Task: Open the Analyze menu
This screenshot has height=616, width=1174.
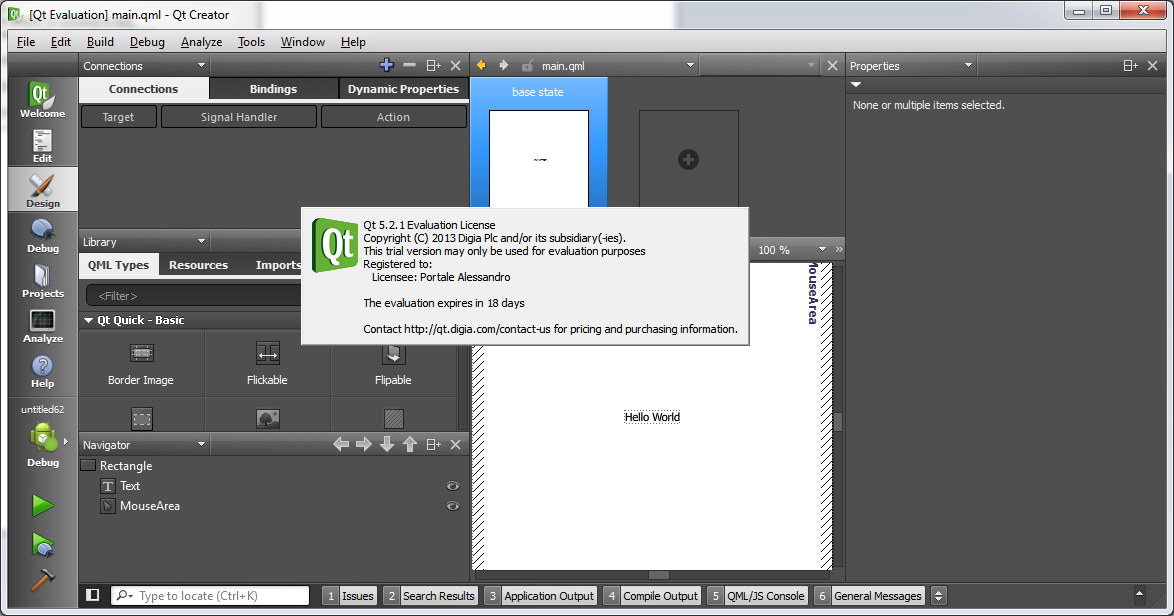Action: 201,42
